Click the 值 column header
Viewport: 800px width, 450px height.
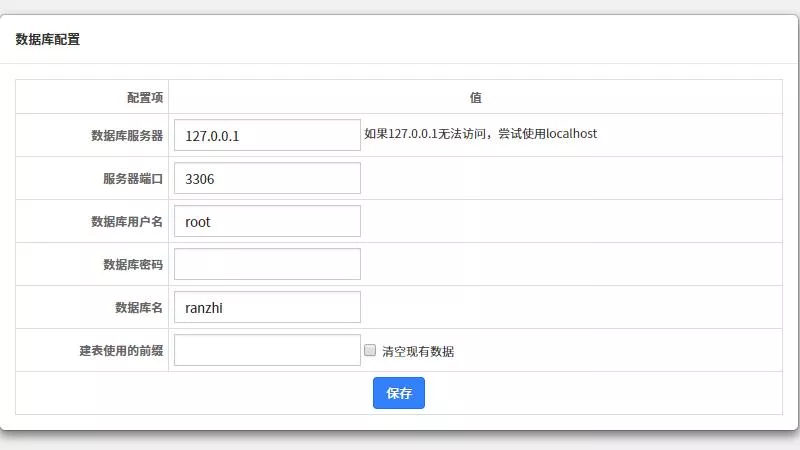click(476, 97)
